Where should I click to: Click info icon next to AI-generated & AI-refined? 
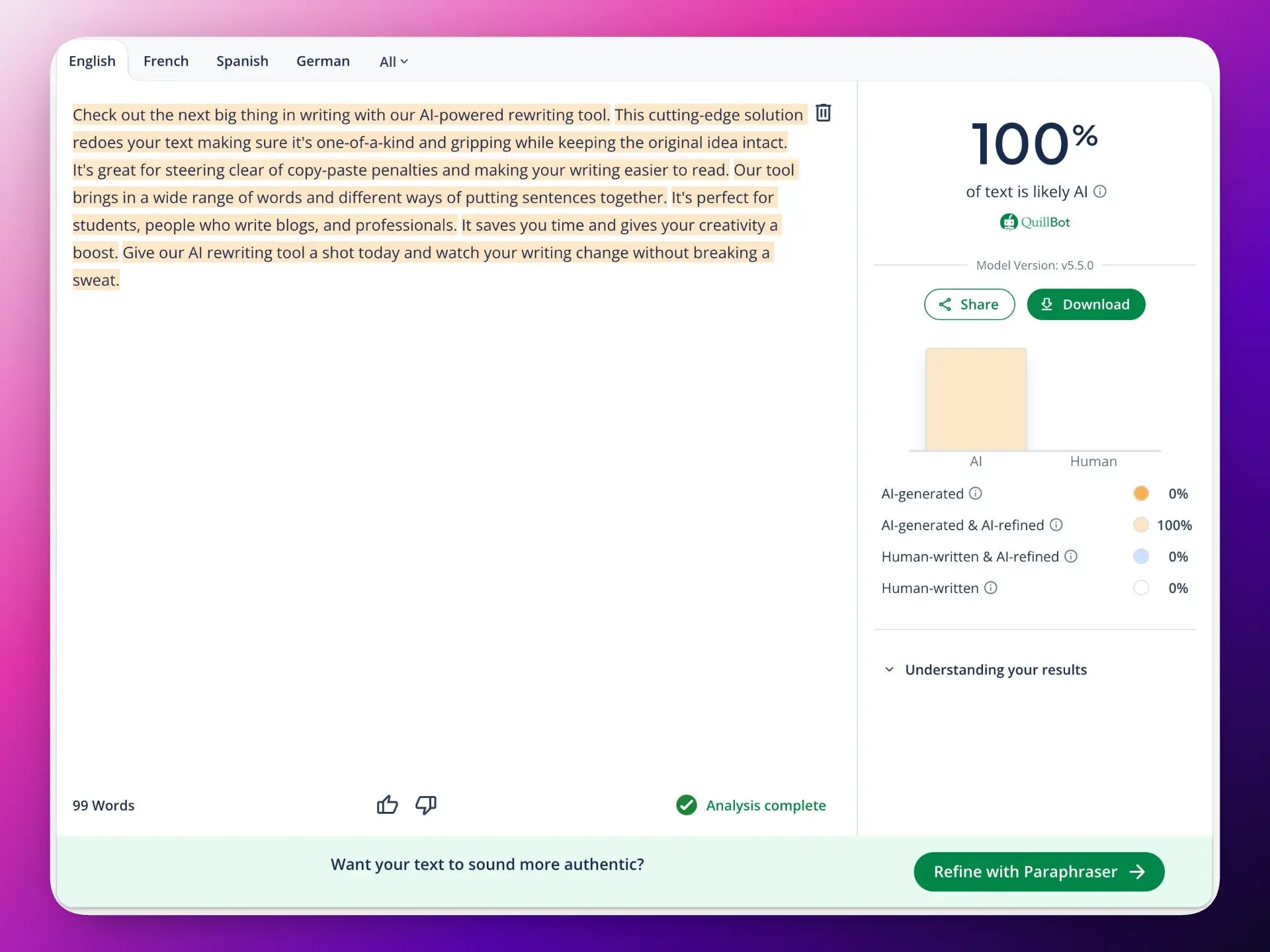pyautogui.click(x=1056, y=525)
